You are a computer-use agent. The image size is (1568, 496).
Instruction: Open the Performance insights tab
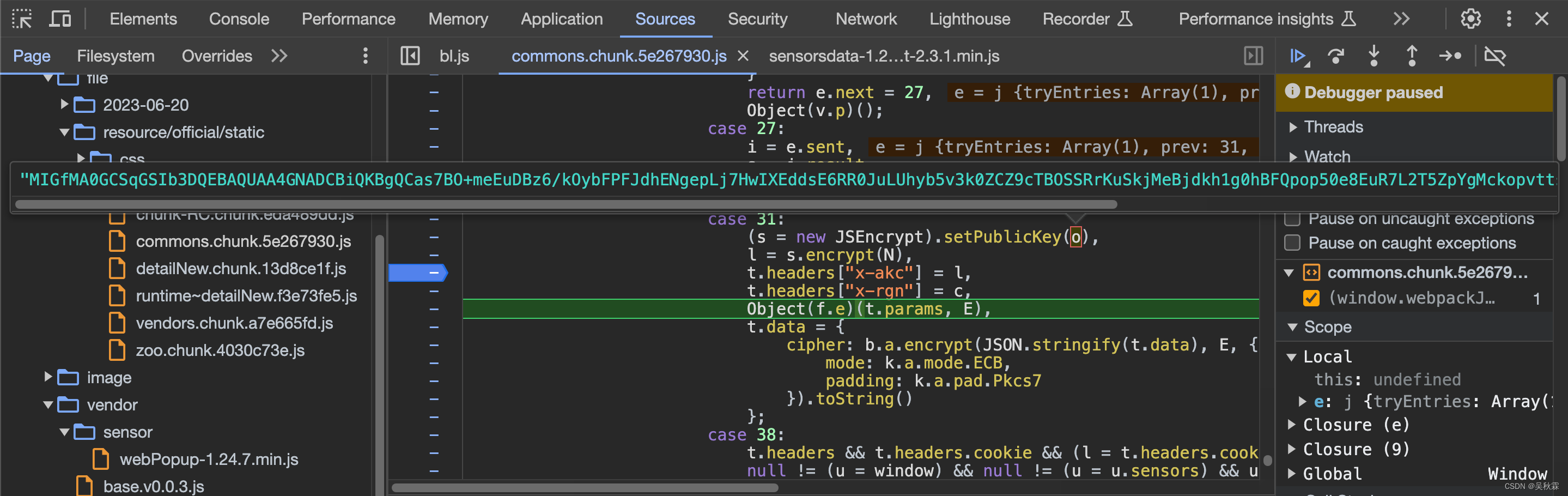tap(1267, 19)
